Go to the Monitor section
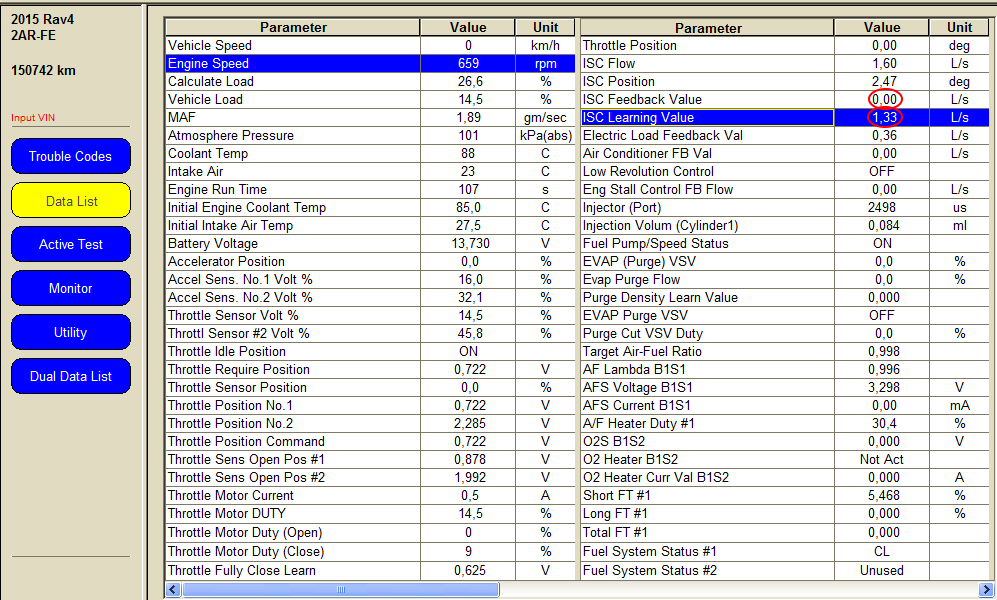Image resolution: width=997 pixels, height=600 pixels. click(71, 288)
